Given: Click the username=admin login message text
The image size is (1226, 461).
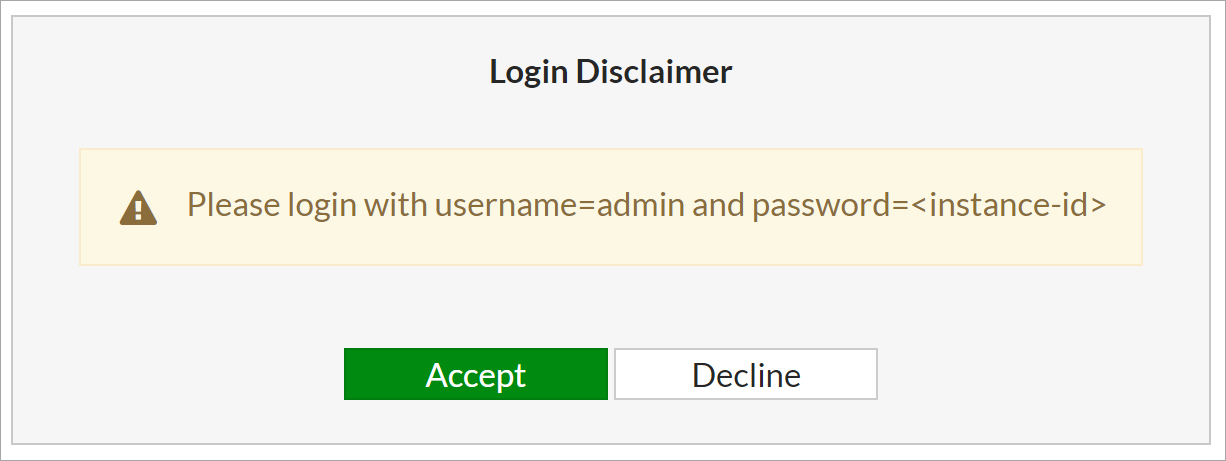Looking at the screenshot, I should (x=647, y=205).
